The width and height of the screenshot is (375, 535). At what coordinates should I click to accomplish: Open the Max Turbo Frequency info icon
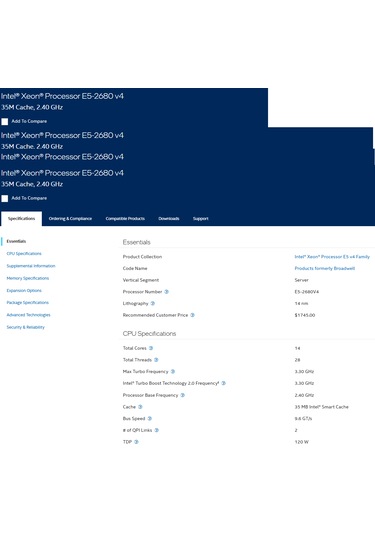173,371
